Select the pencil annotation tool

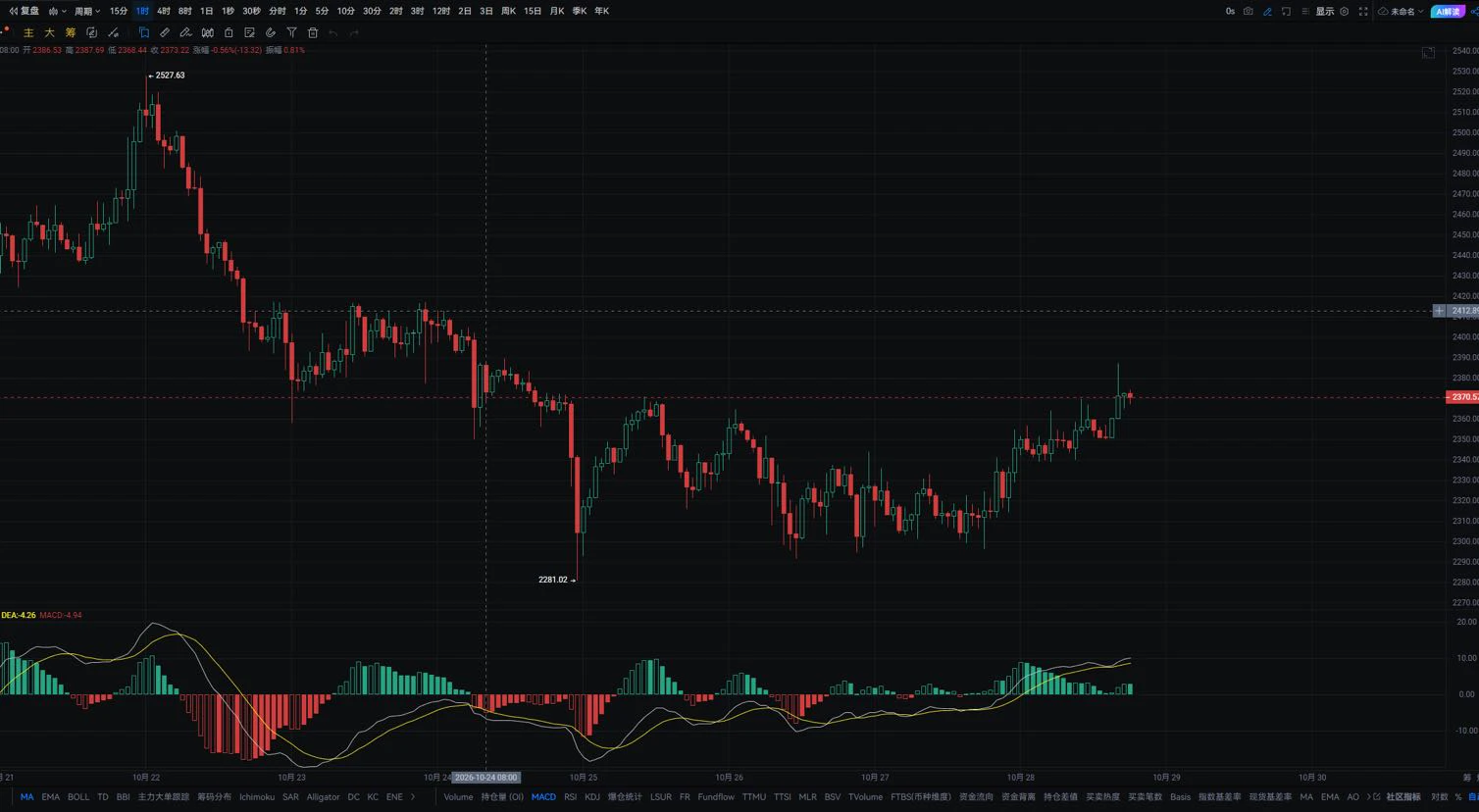(x=185, y=32)
